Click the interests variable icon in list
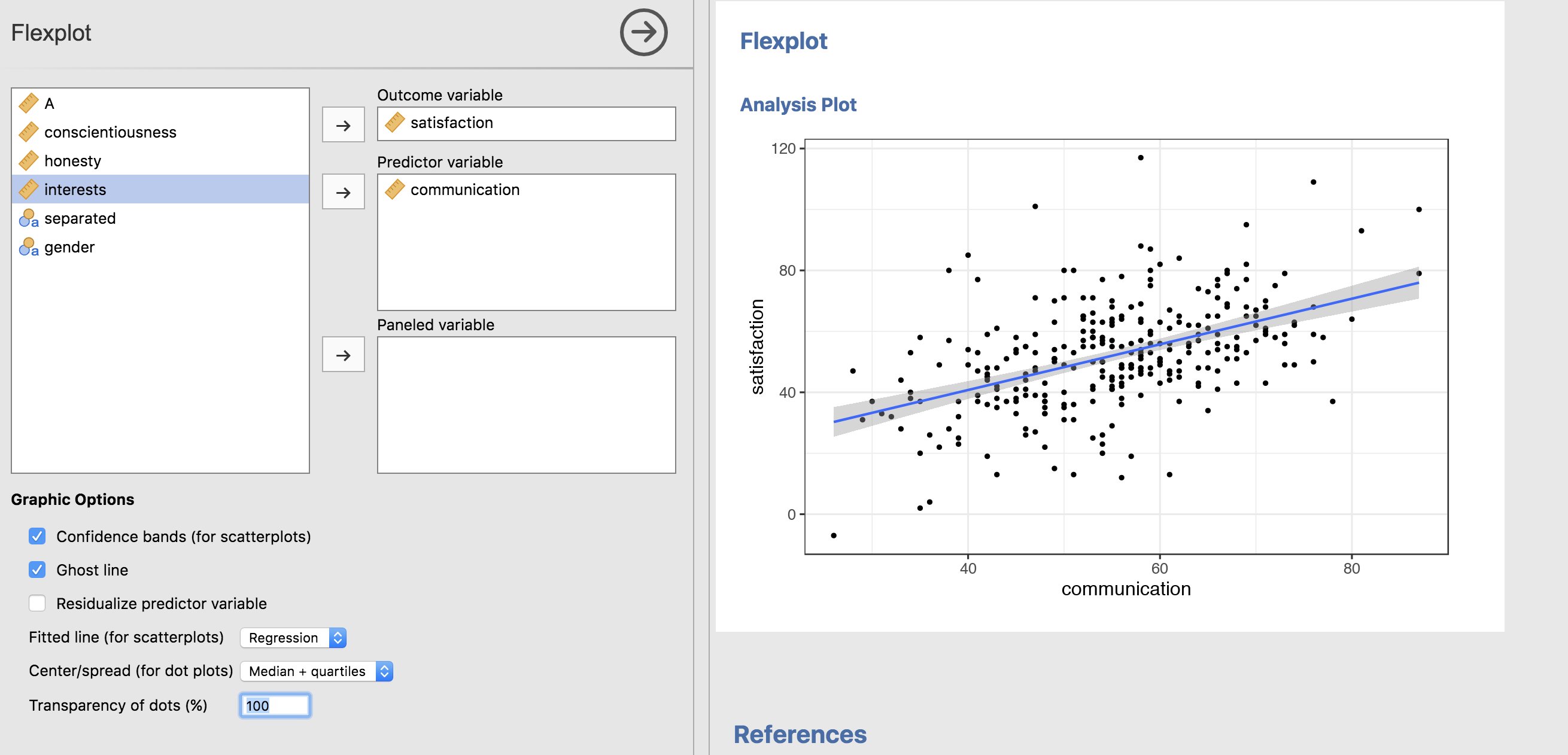 pyautogui.click(x=28, y=188)
